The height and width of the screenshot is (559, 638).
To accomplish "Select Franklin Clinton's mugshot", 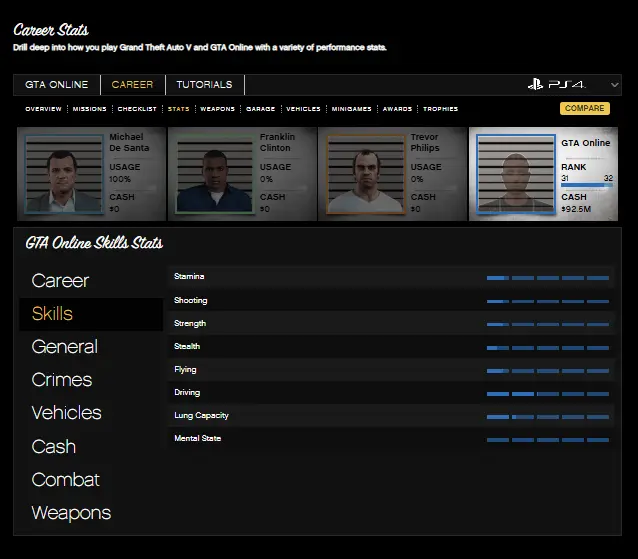I will point(214,174).
